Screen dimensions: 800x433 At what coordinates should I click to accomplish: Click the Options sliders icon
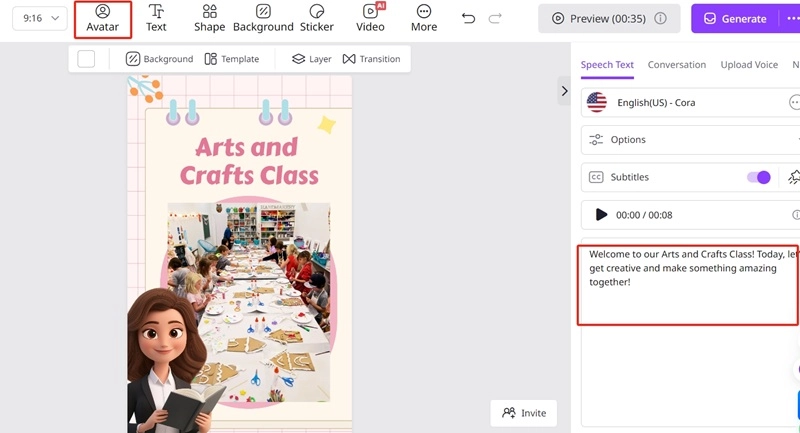click(596, 140)
